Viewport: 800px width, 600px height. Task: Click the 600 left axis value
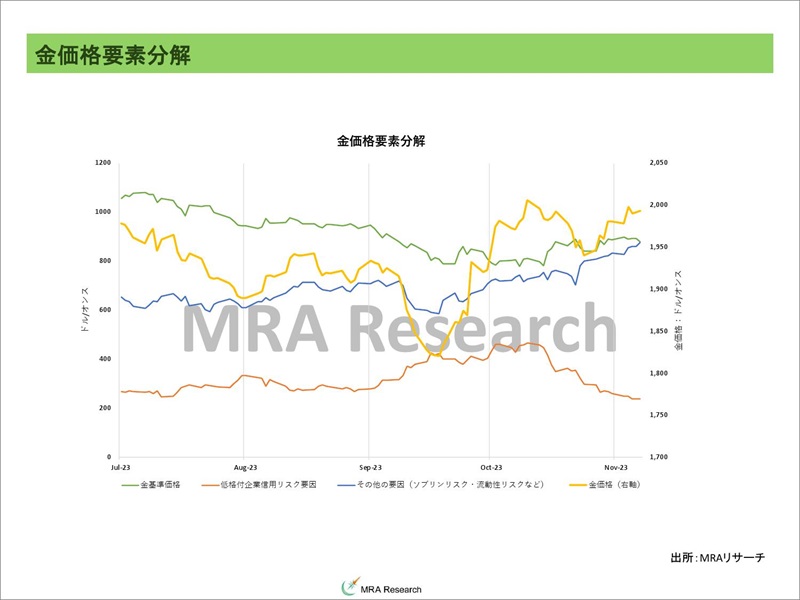coord(105,310)
